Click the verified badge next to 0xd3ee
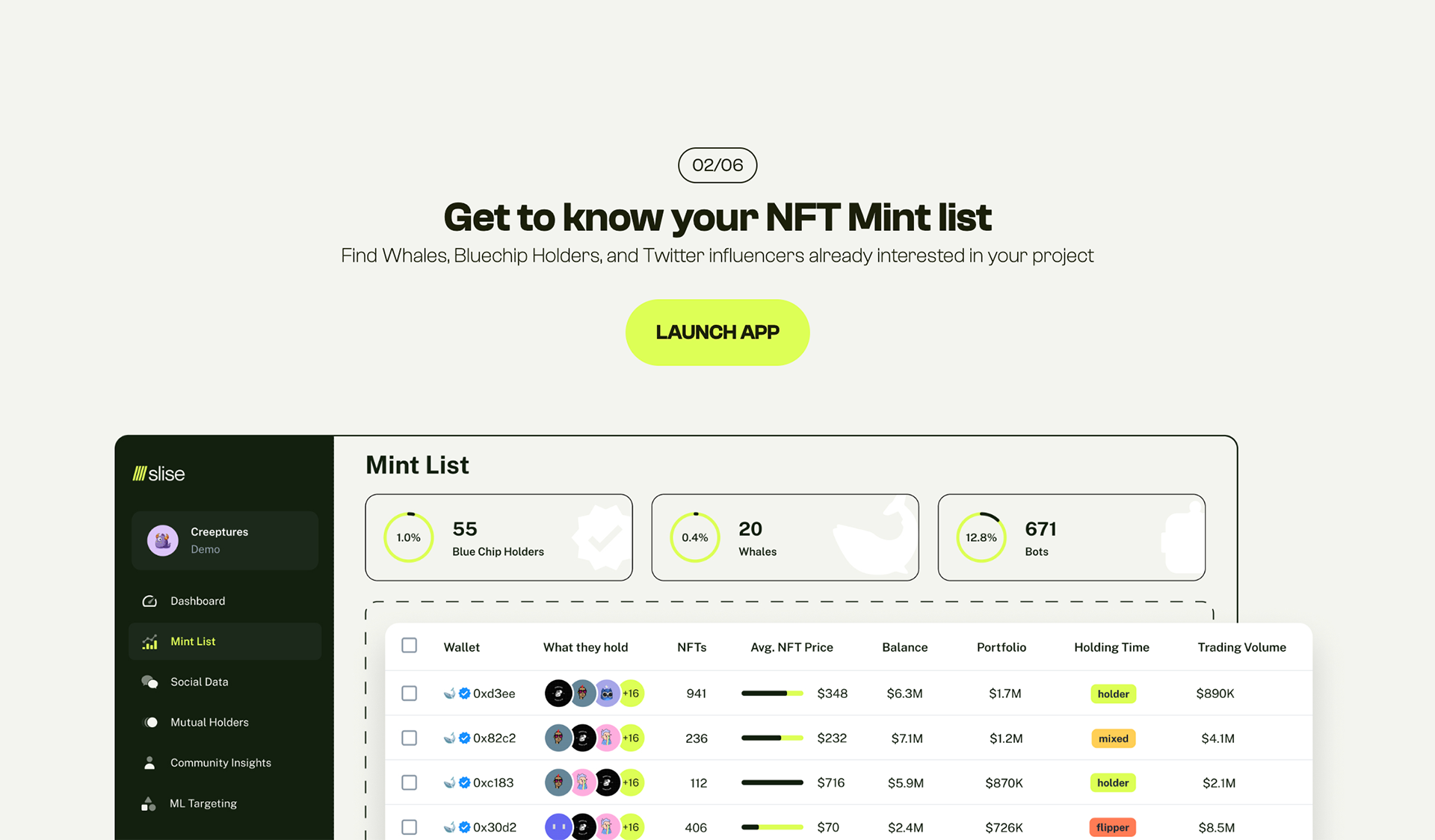The width and height of the screenshot is (1435, 840). [x=464, y=694]
